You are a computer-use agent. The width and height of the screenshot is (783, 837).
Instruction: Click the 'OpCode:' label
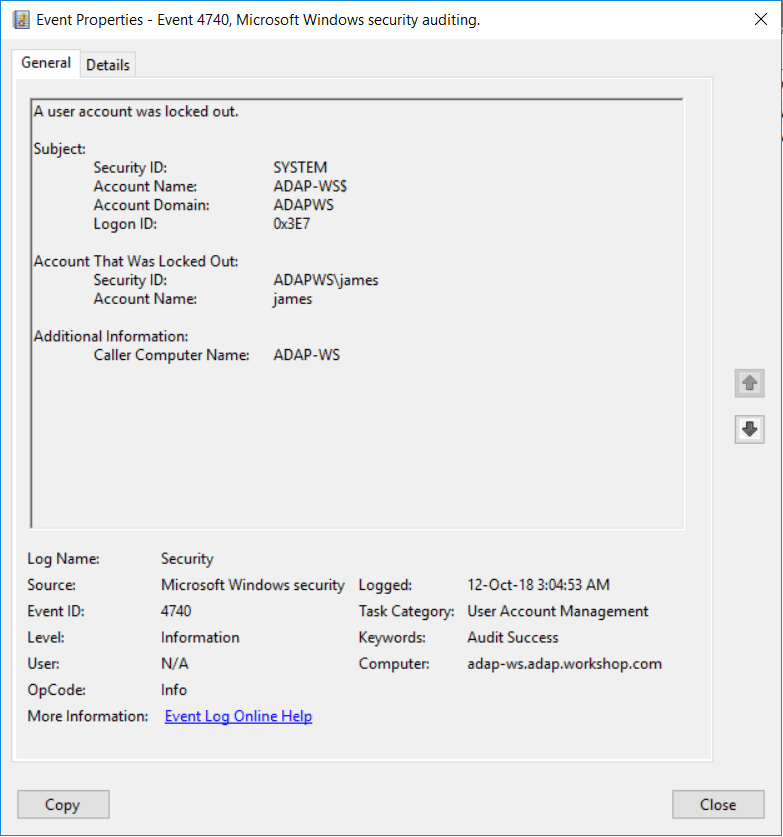coord(56,690)
